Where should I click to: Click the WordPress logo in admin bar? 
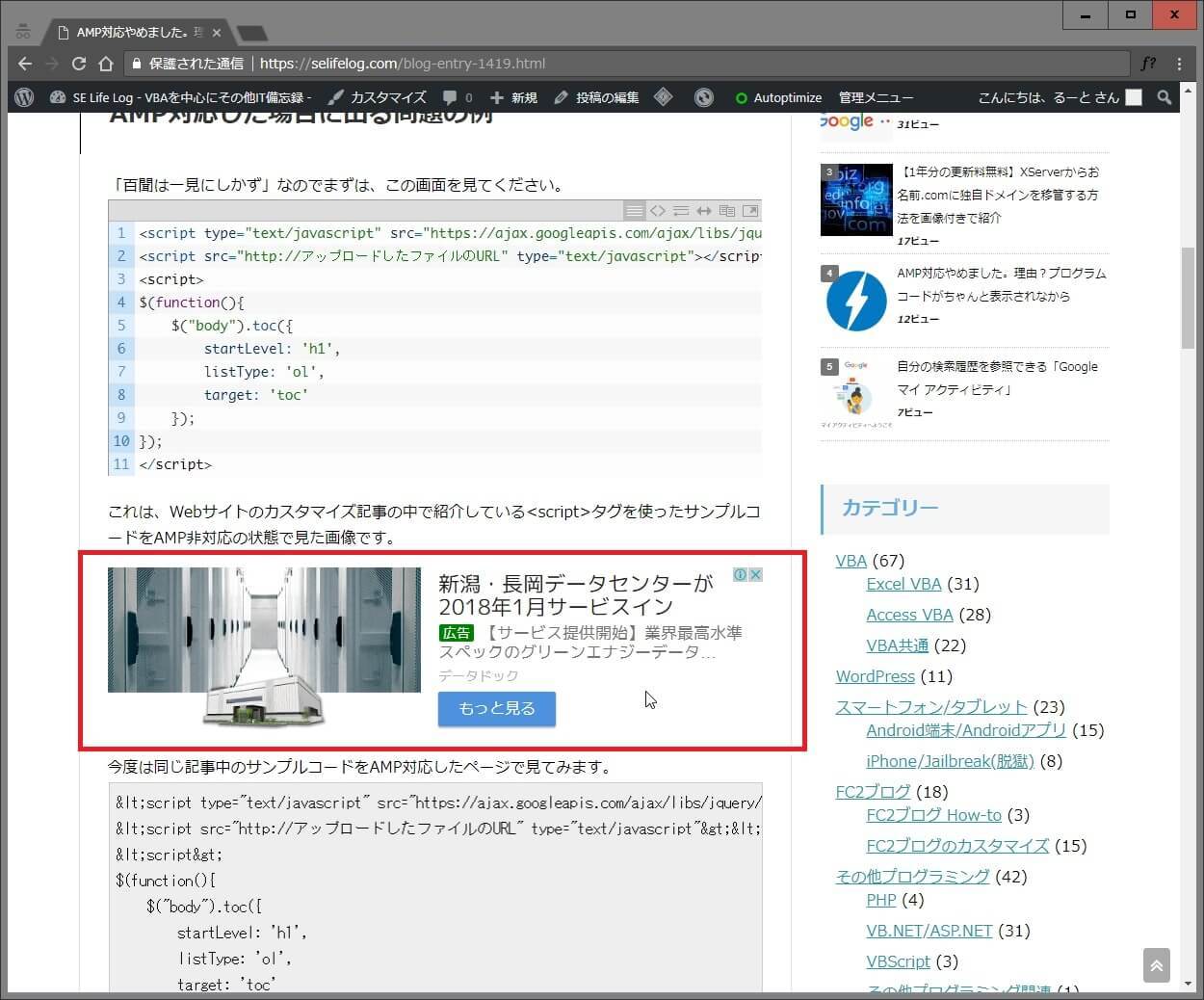tap(25, 97)
